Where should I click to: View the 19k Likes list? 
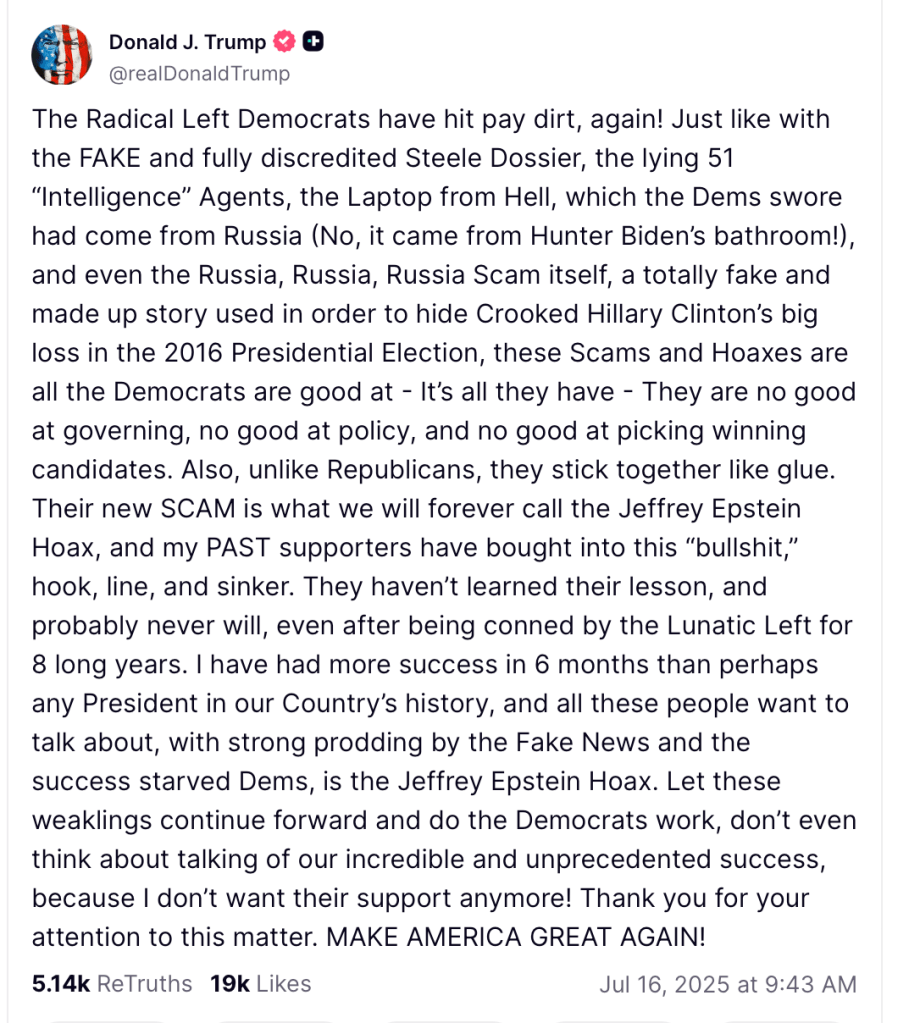260,983
